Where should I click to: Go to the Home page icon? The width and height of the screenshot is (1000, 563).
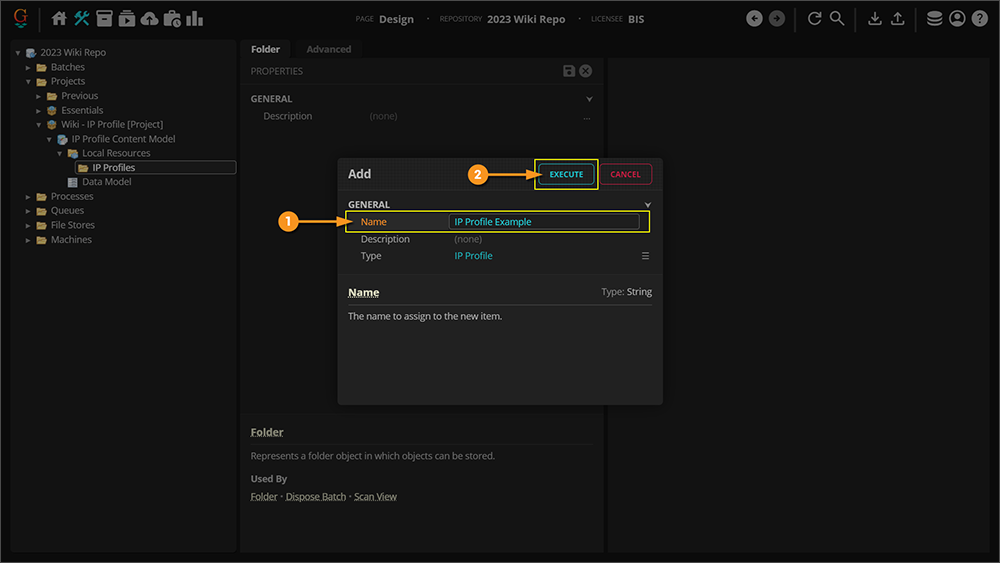click(59, 18)
